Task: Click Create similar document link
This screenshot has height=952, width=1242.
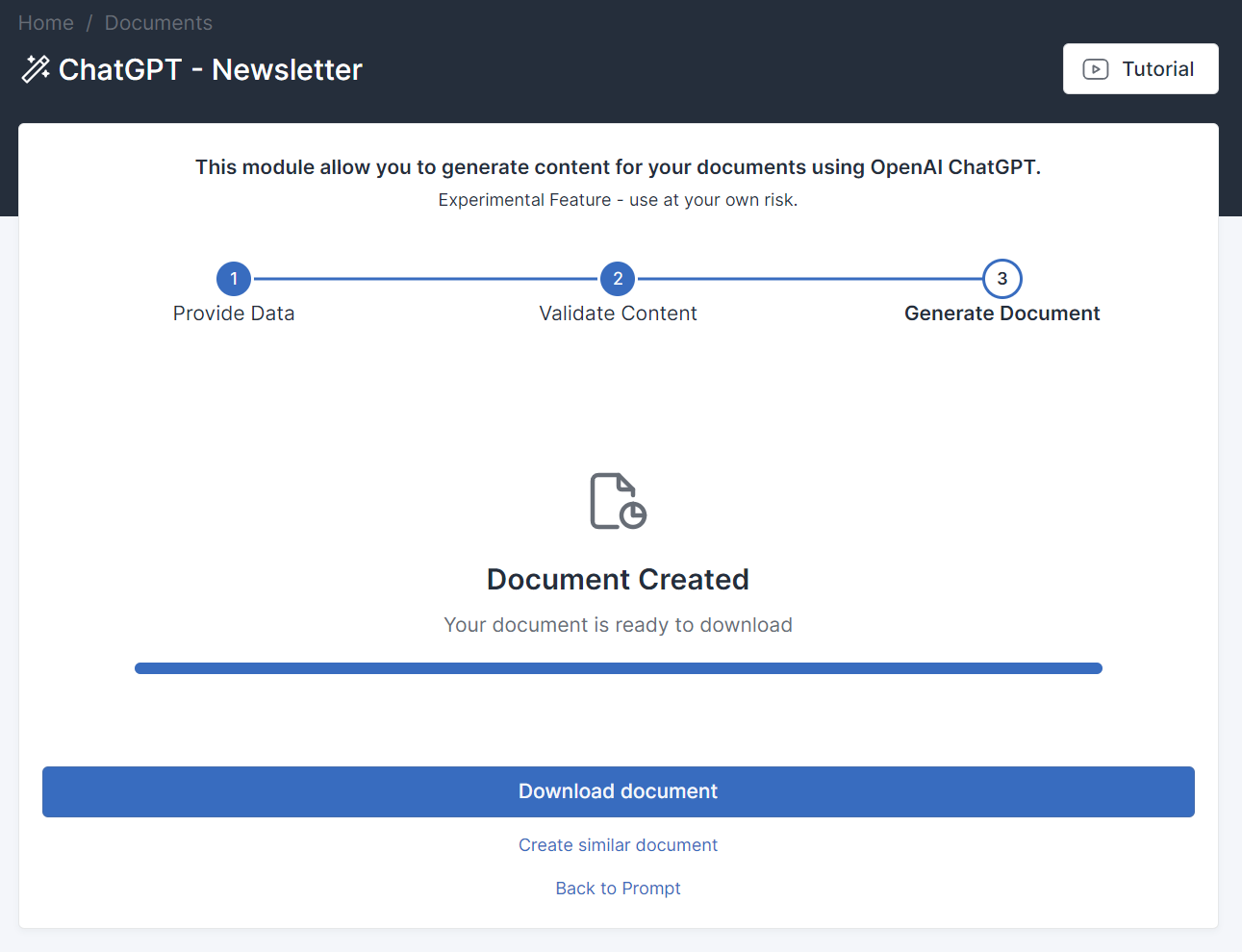Action: pos(618,845)
